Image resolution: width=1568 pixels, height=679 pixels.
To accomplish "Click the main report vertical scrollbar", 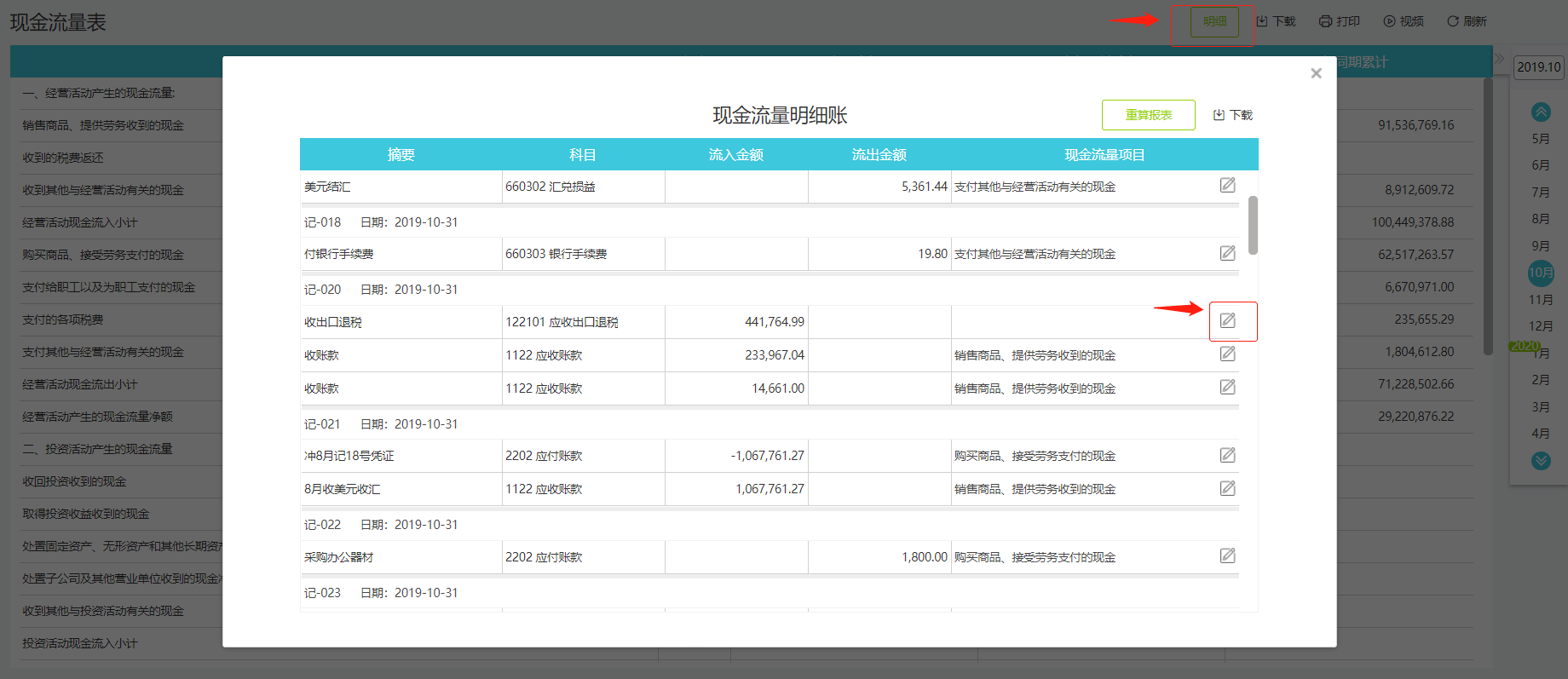I will tap(1488, 216).
